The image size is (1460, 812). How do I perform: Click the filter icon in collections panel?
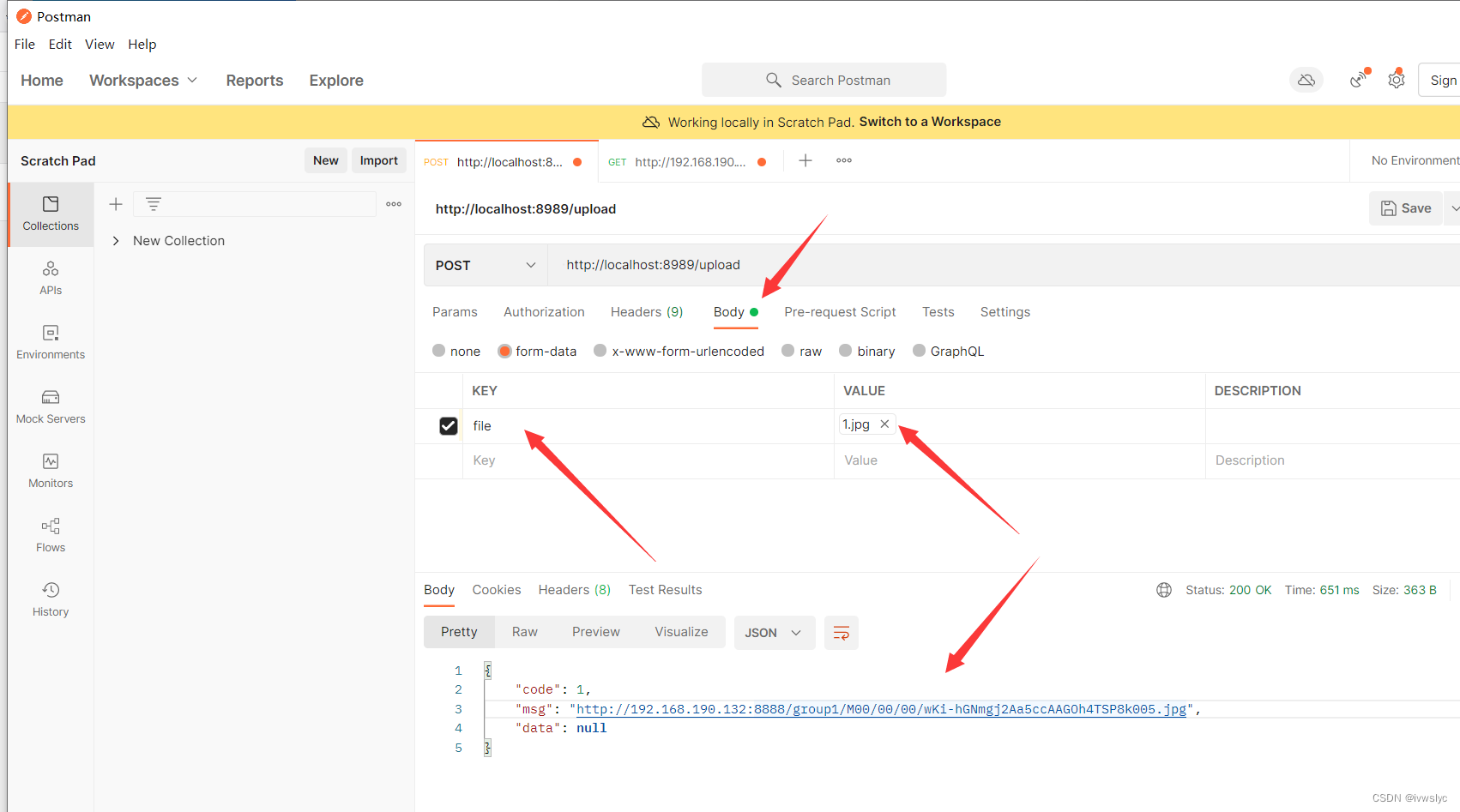pos(154,204)
